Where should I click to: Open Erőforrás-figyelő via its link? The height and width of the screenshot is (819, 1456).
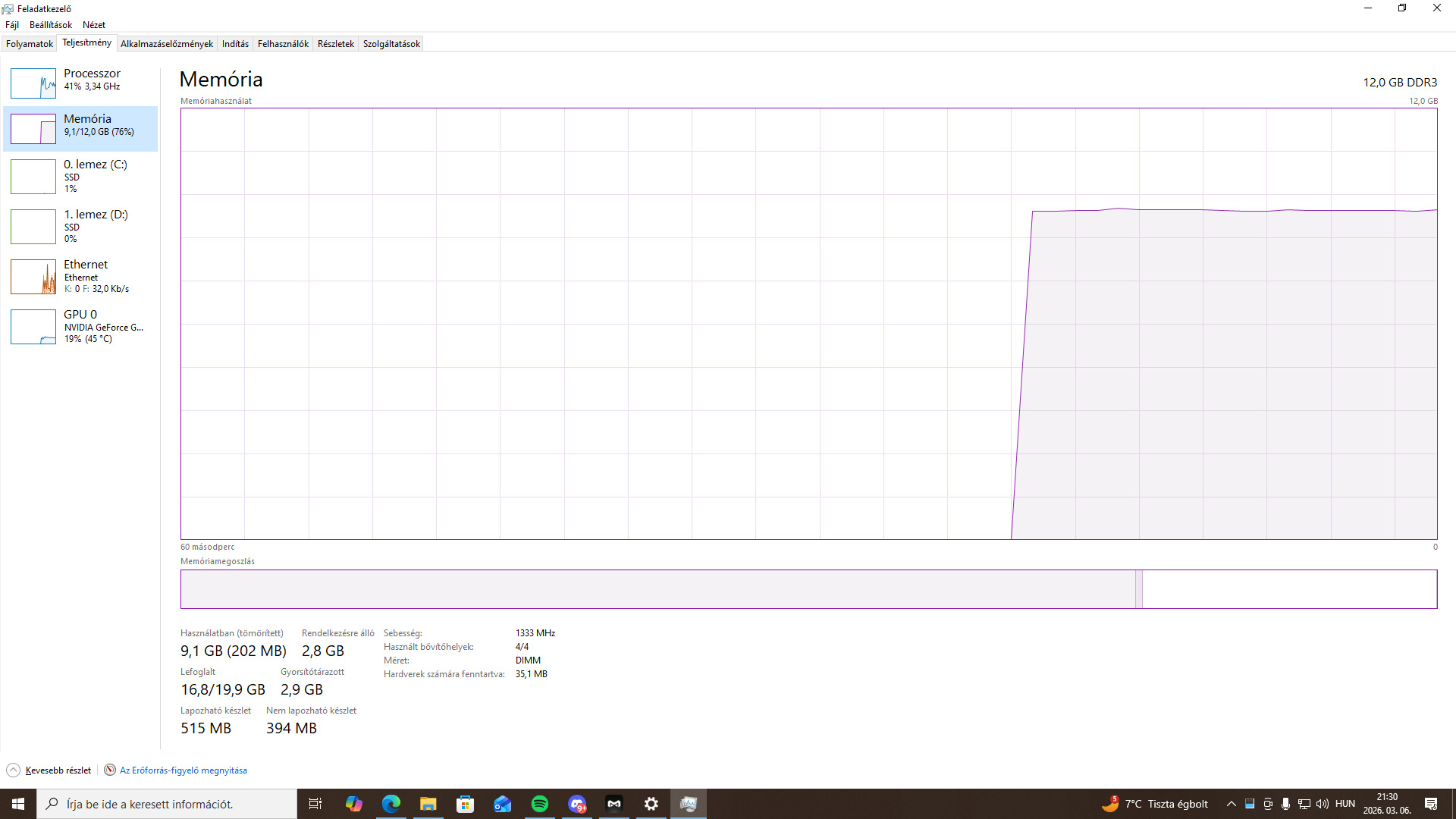pos(183,770)
